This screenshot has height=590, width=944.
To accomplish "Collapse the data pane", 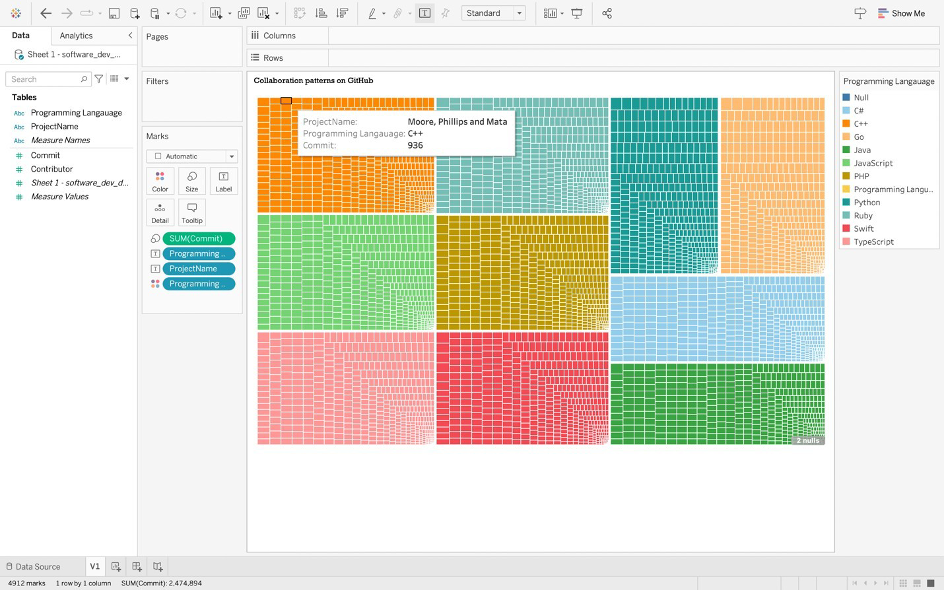I will tap(130, 36).
